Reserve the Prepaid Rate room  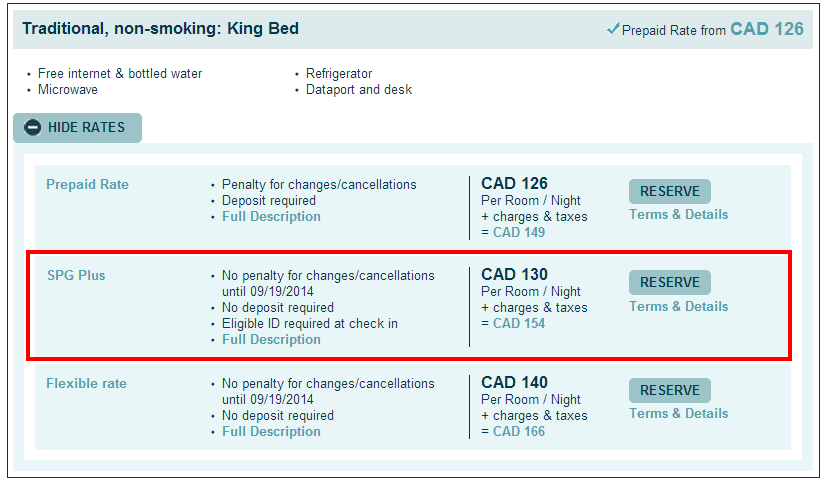pyautogui.click(x=670, y=191)
